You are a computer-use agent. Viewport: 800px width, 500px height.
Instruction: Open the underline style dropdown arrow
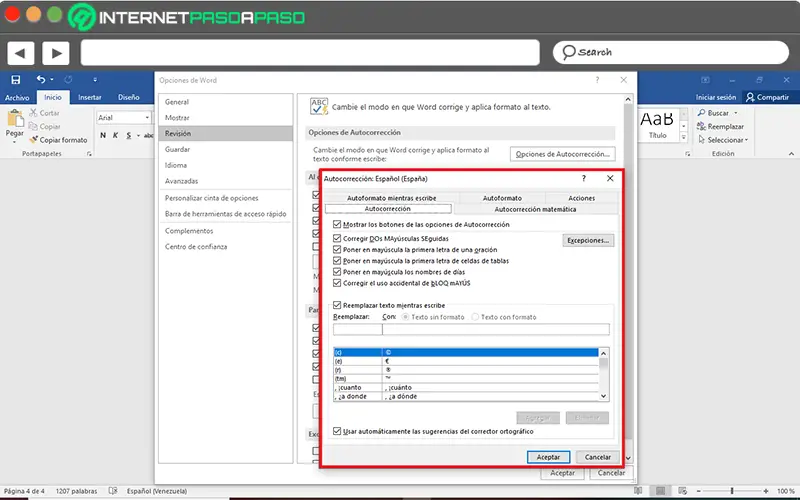138,136
